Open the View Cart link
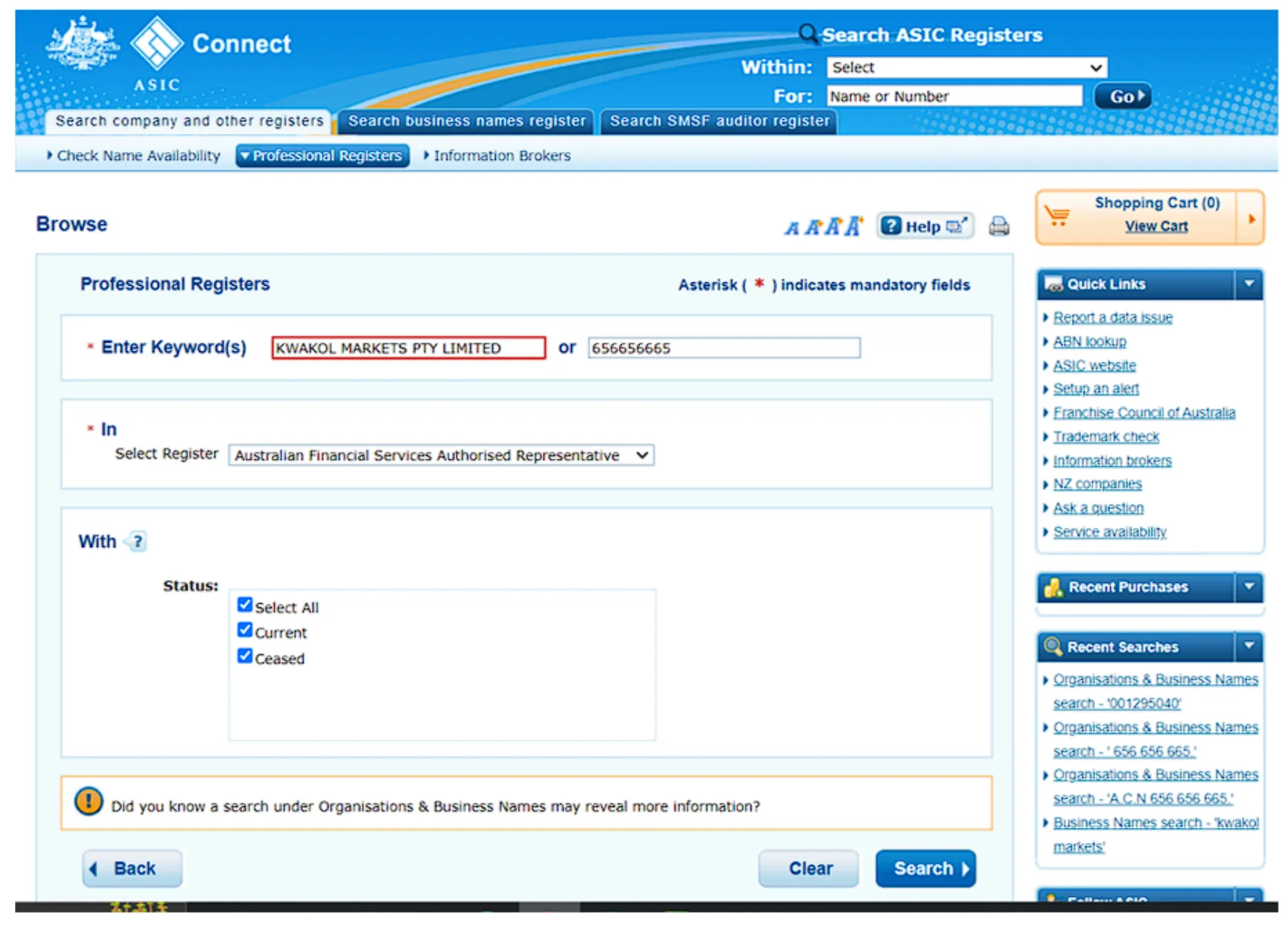The width and height of the screenshot is (1288, 929). (x=1156, y=226)
